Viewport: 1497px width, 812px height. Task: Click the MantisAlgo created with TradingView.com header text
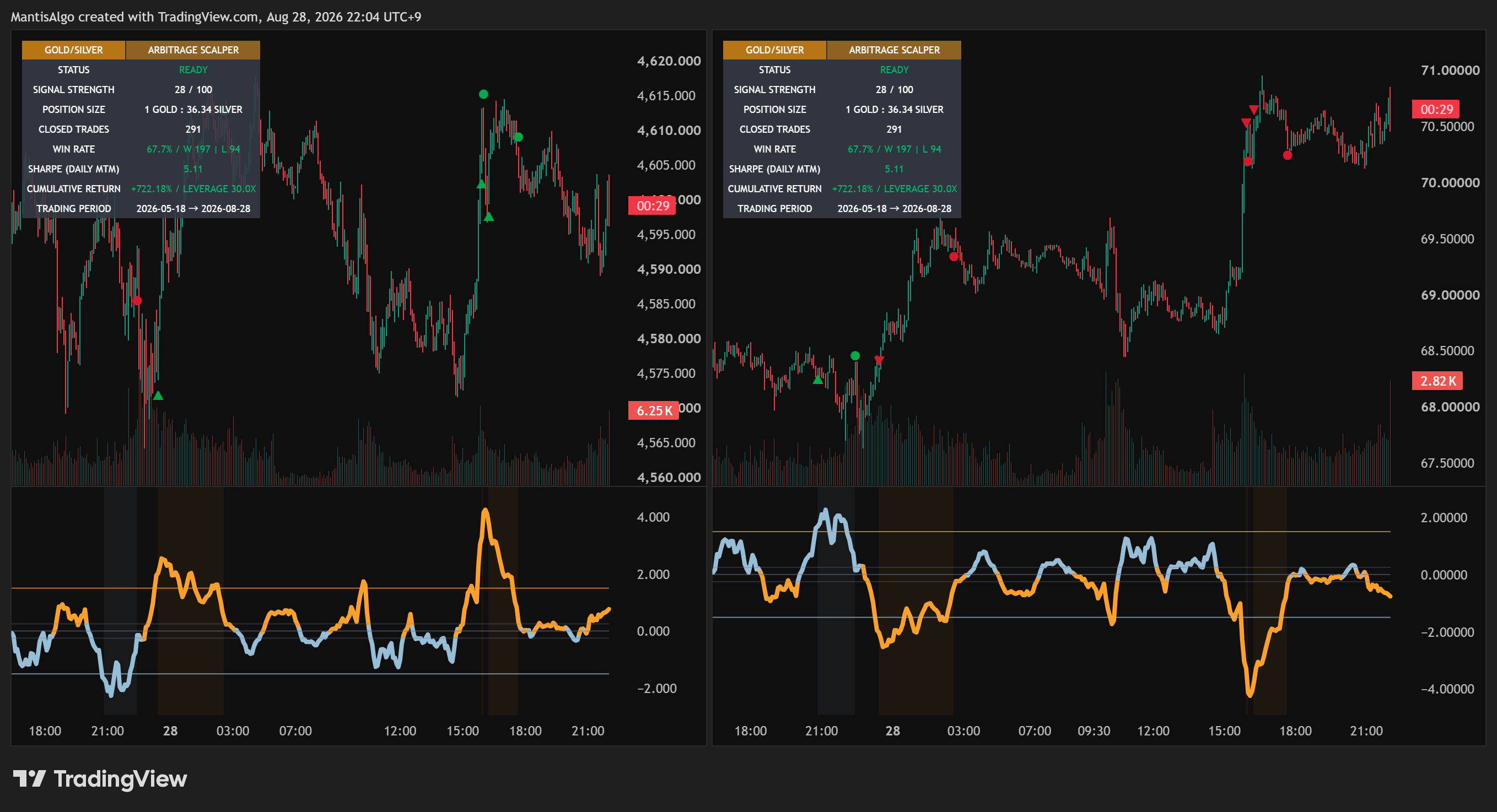click(216, 17)
